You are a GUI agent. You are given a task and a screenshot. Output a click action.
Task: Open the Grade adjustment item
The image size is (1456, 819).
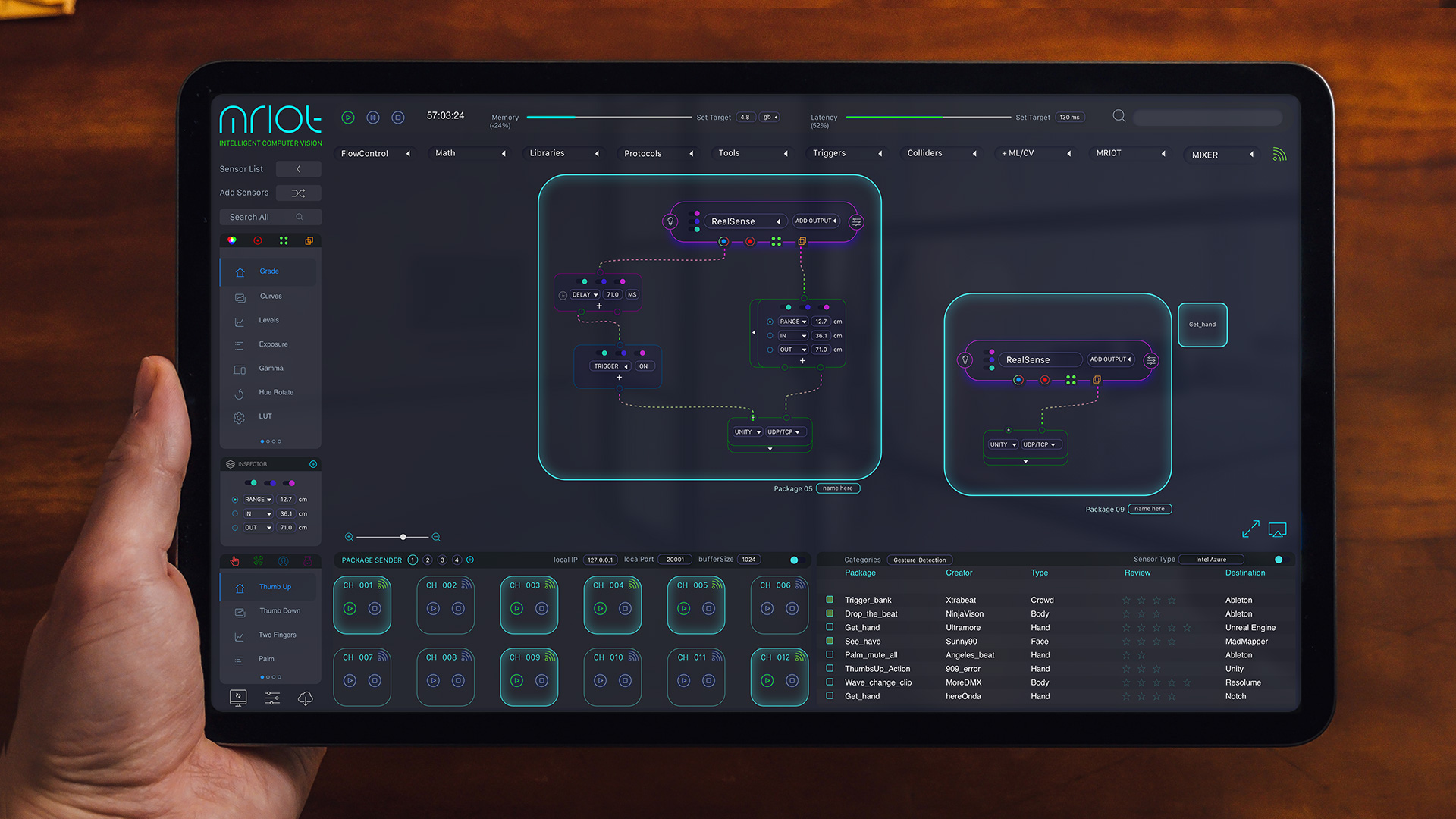(269, 271)
